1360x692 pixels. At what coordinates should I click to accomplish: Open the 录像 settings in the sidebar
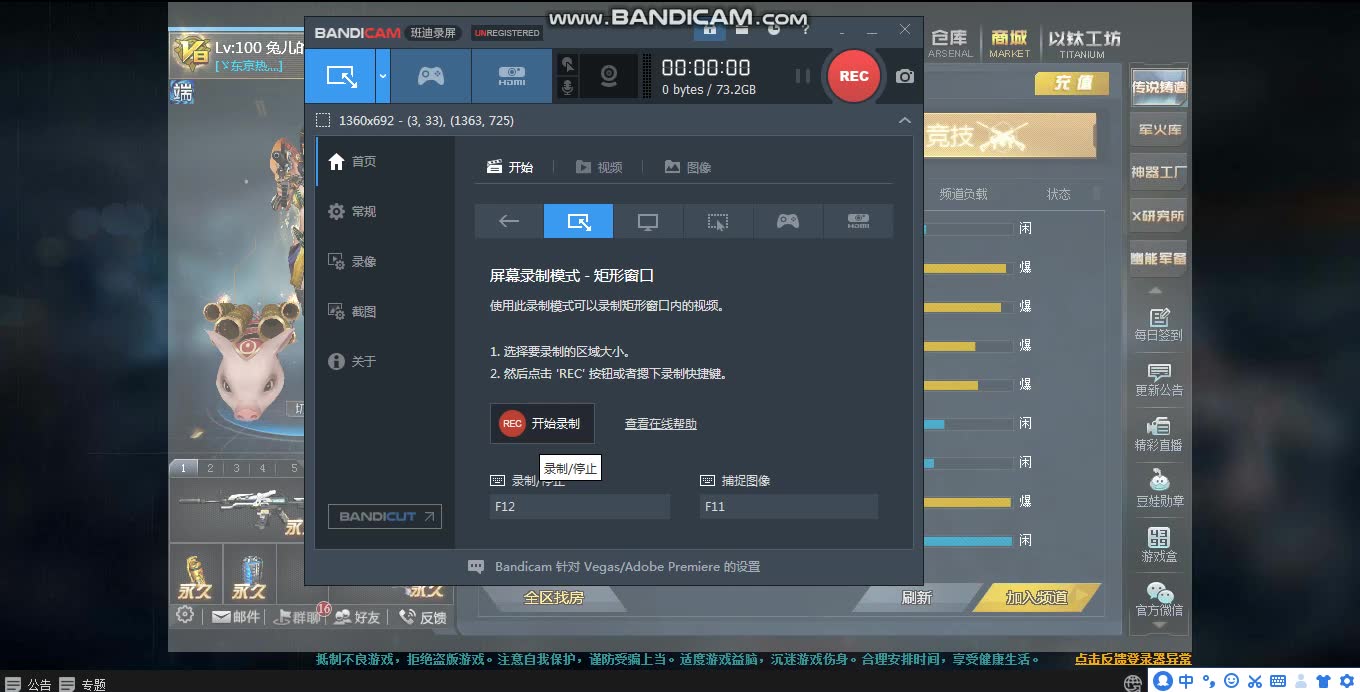[362, 261]
